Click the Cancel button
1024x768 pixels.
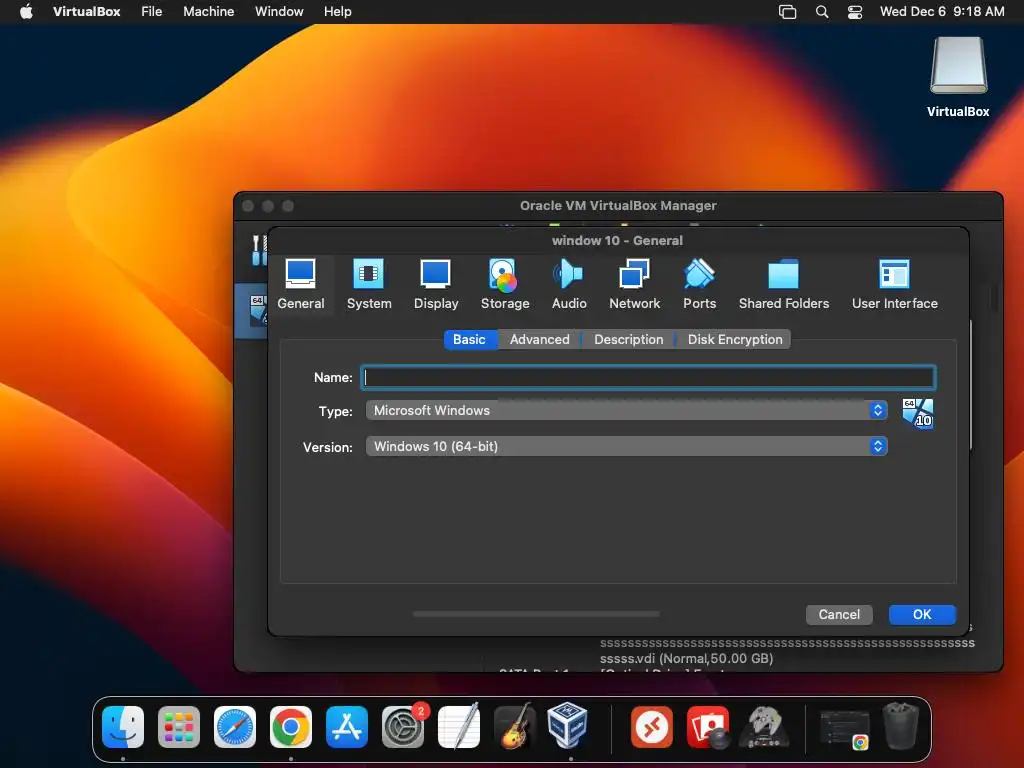point(839,615)
